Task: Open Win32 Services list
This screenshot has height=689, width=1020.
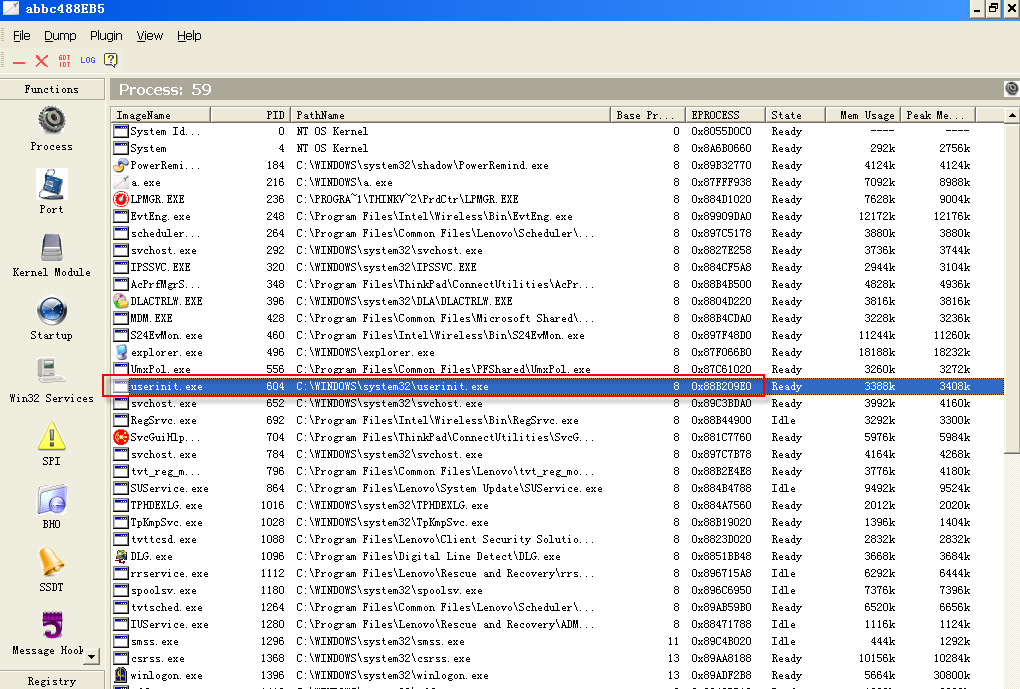Action: coord(51,374)
